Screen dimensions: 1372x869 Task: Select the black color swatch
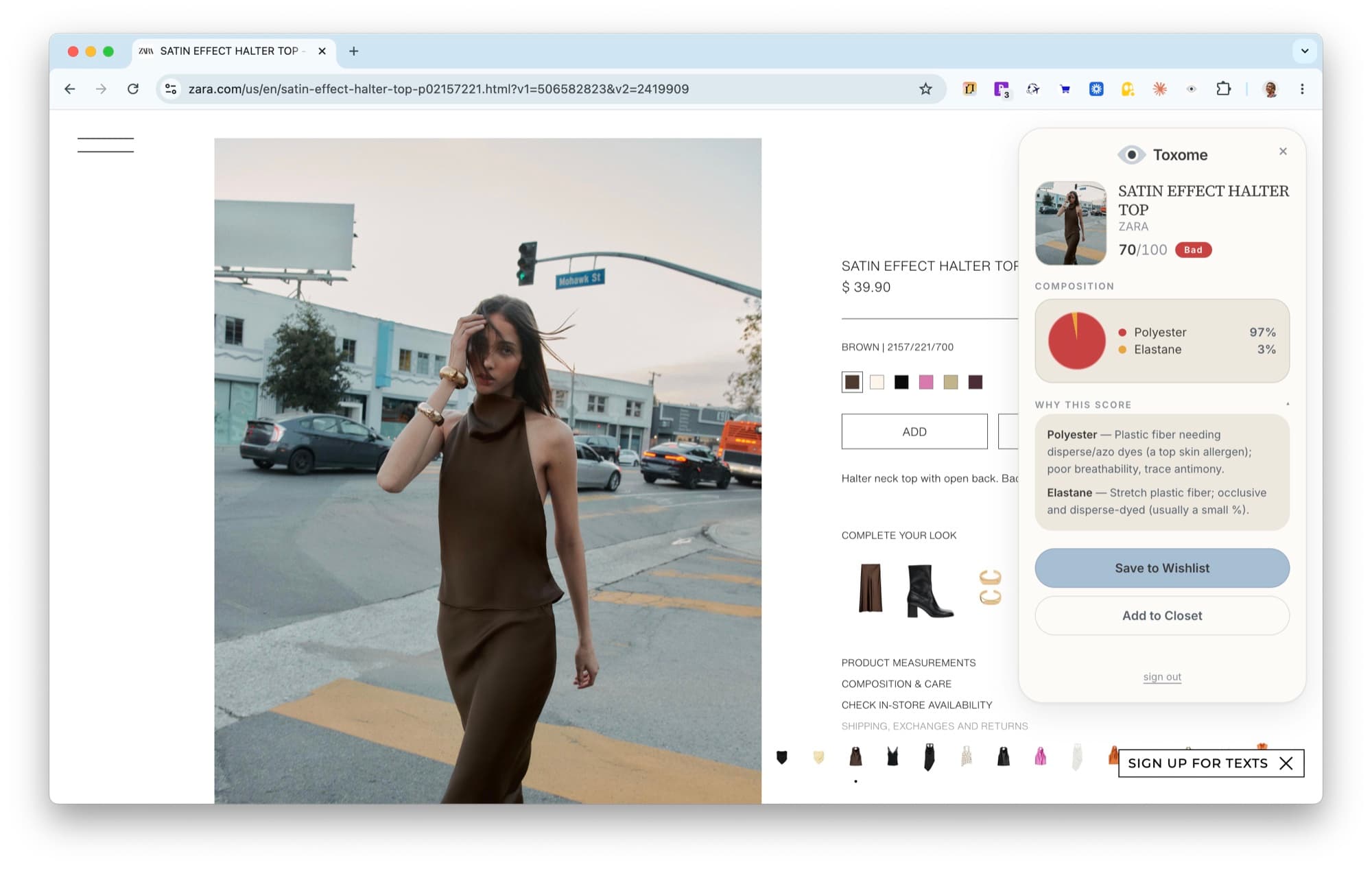(901, 382)
